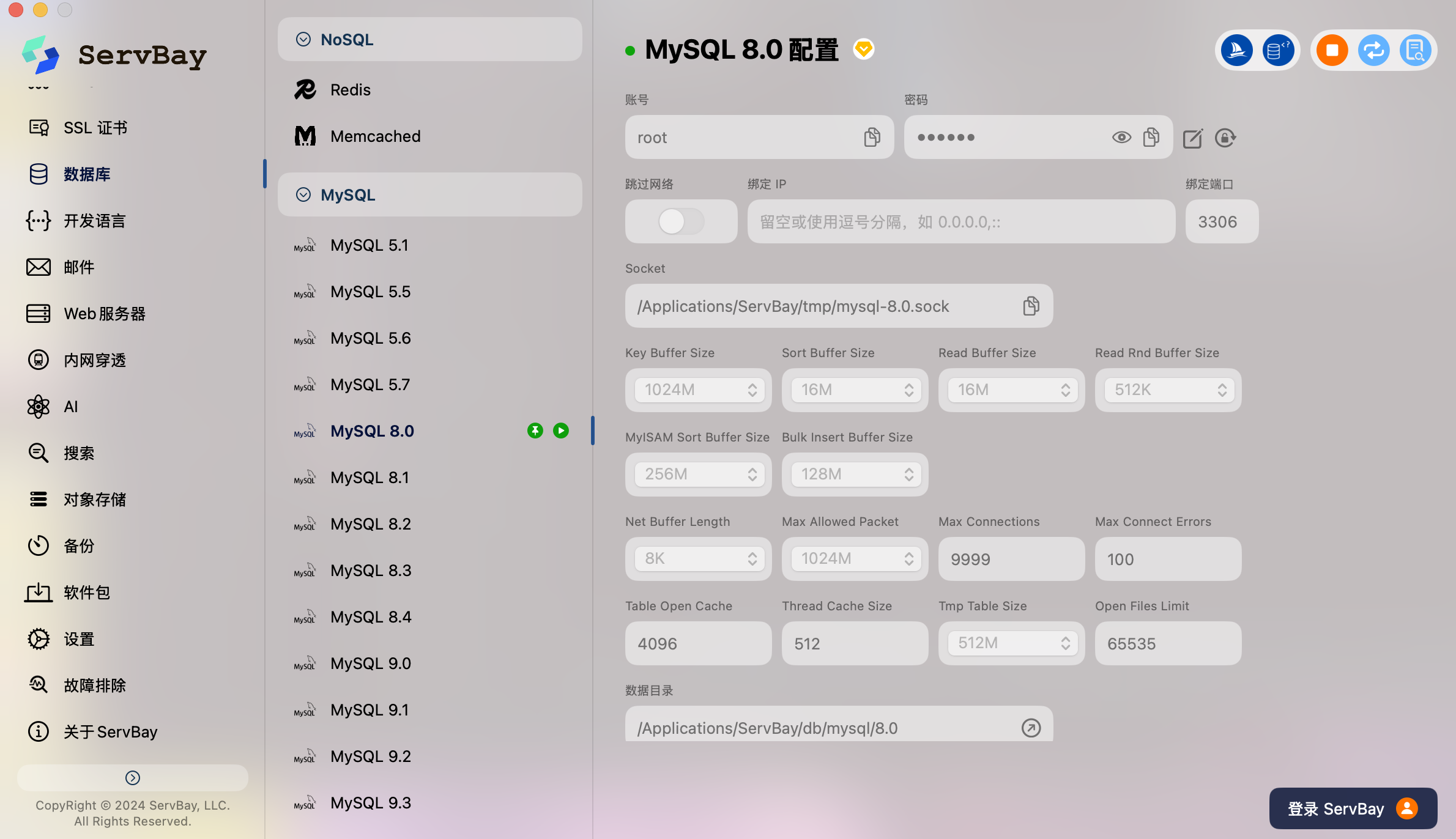Open data directory arrow icon

tap(1031, 728)
